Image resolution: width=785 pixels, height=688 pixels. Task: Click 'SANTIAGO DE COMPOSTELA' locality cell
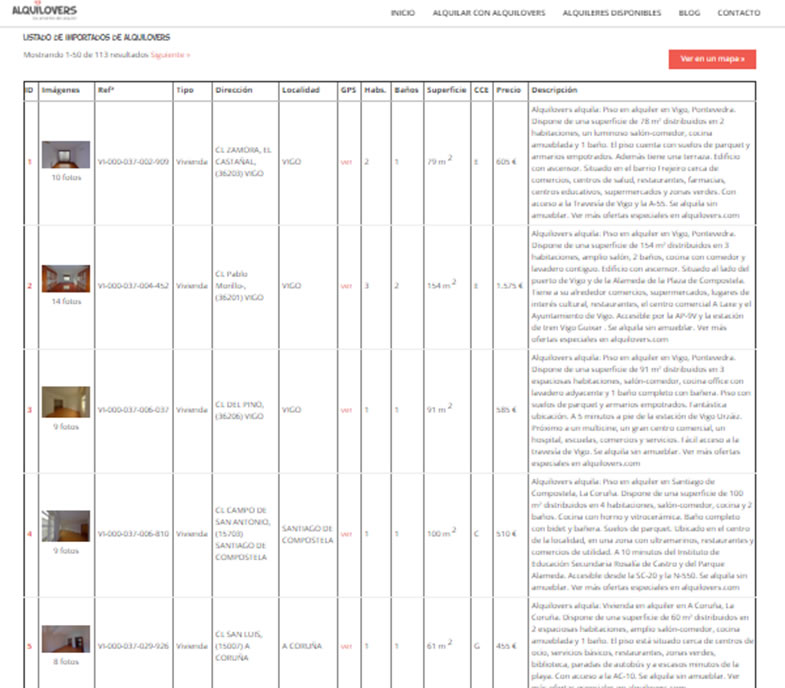(x=307, y=534)
